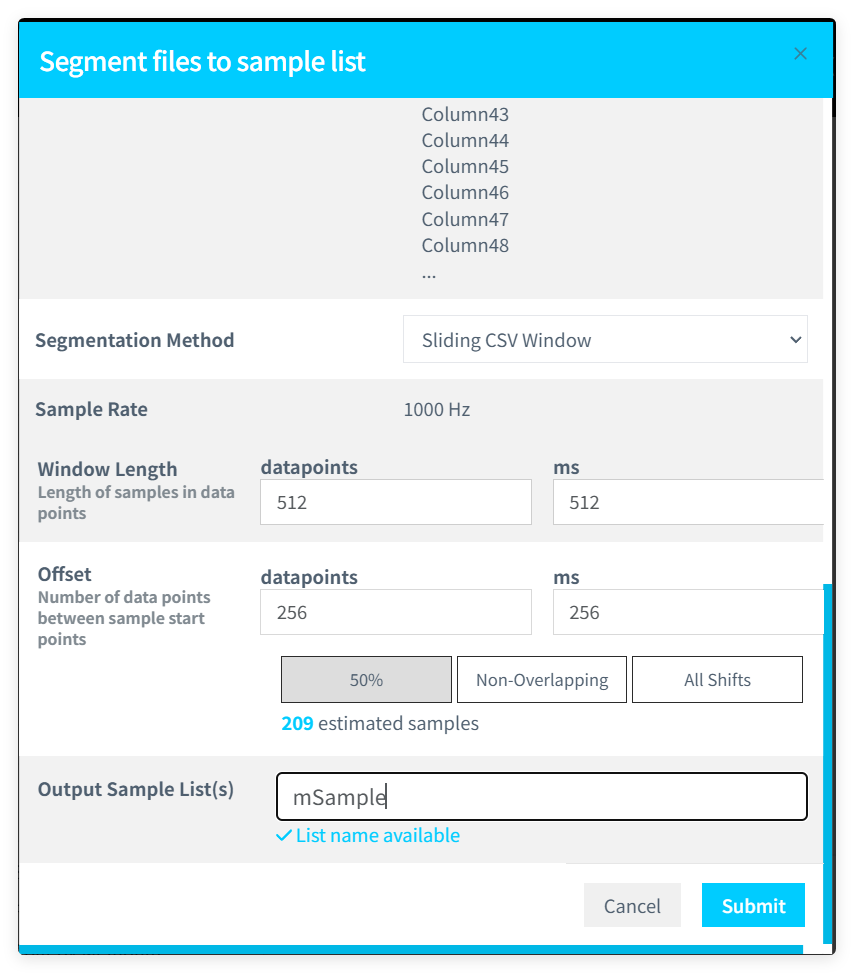854x973 pixels.
Task: Click the blue vertical scrollbar
Action: point(827,763)
